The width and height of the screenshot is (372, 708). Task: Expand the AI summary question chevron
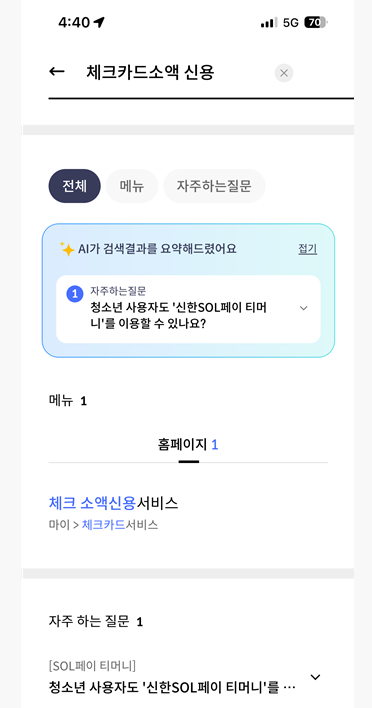304,308
